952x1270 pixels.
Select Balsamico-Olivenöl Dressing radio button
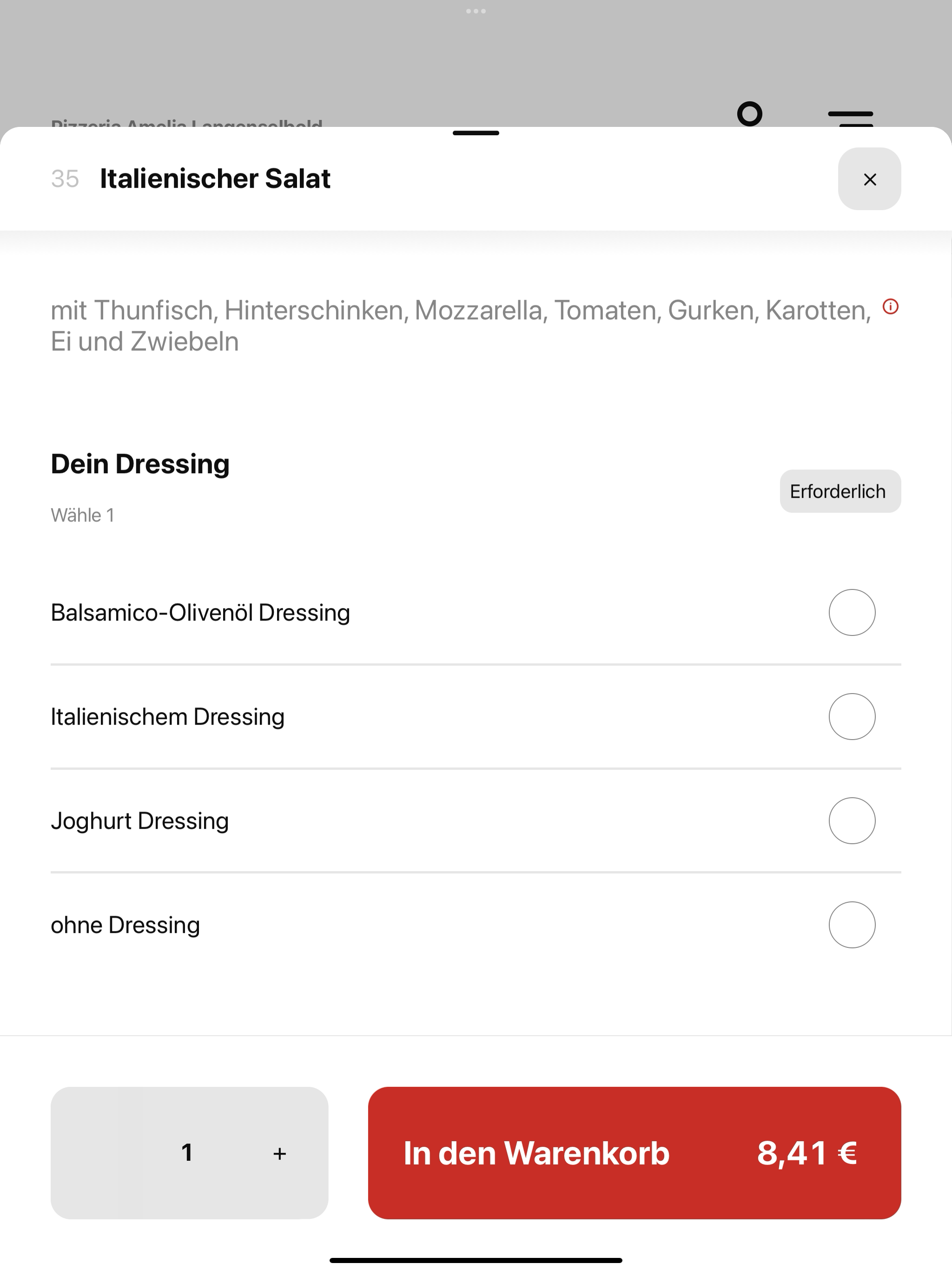point(852,612)
